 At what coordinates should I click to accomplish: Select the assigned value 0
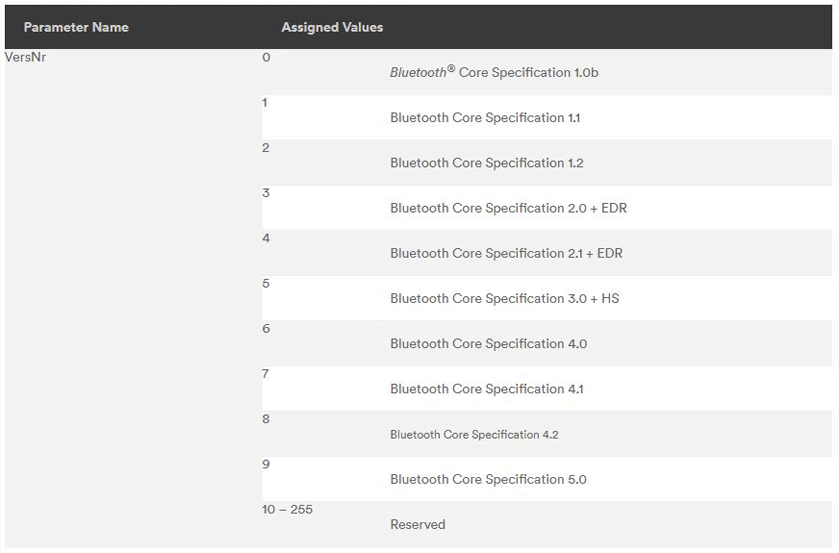[266, 57]
